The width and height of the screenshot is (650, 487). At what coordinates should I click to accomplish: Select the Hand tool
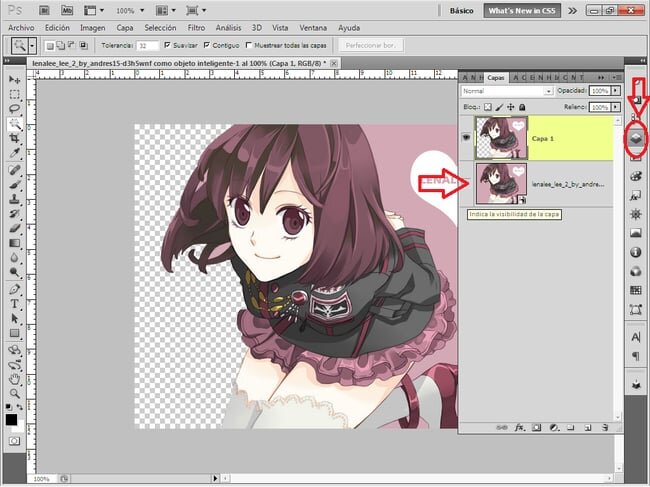coord(15,378)
